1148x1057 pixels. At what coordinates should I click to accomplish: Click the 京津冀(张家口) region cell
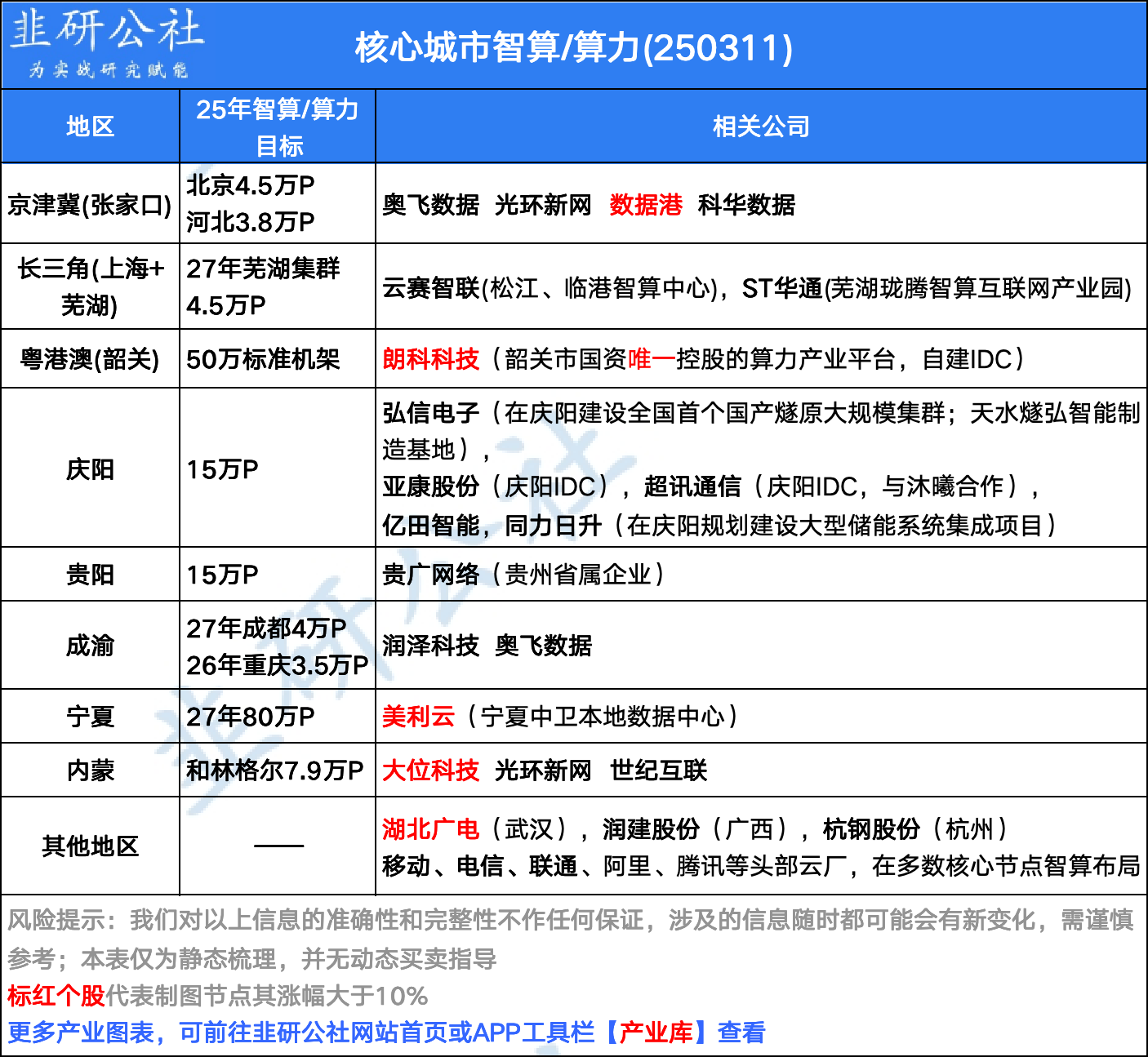90,205
